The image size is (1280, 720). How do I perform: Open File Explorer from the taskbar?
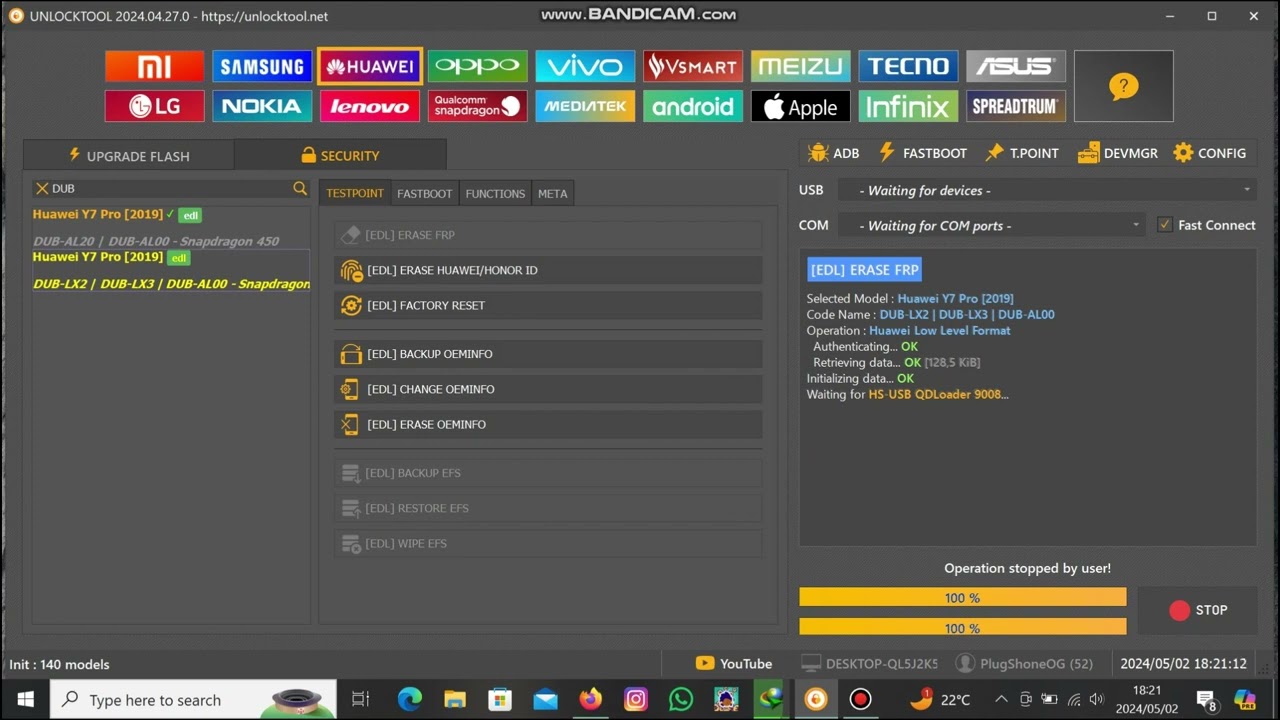click(455, 699)
